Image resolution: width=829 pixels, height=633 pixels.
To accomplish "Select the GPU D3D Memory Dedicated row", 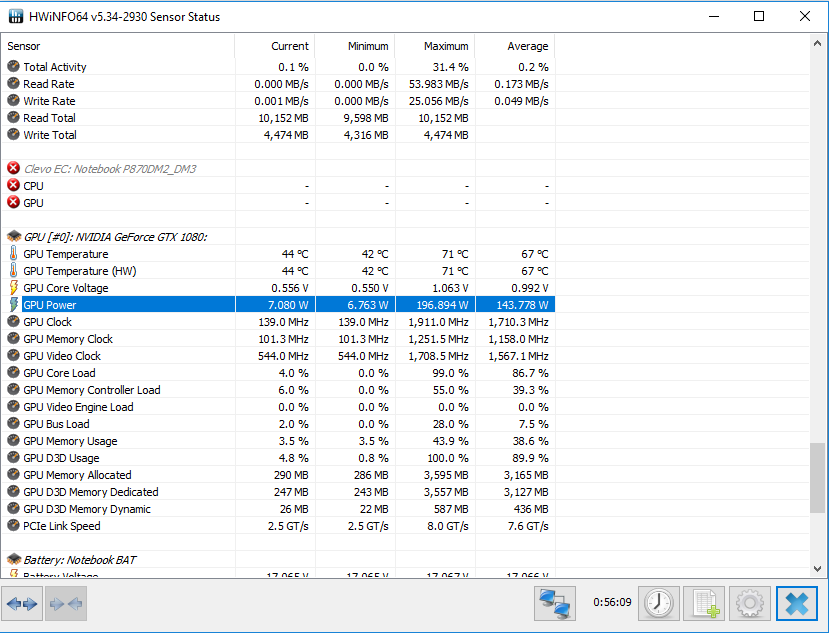I will [x=278, y=492].
